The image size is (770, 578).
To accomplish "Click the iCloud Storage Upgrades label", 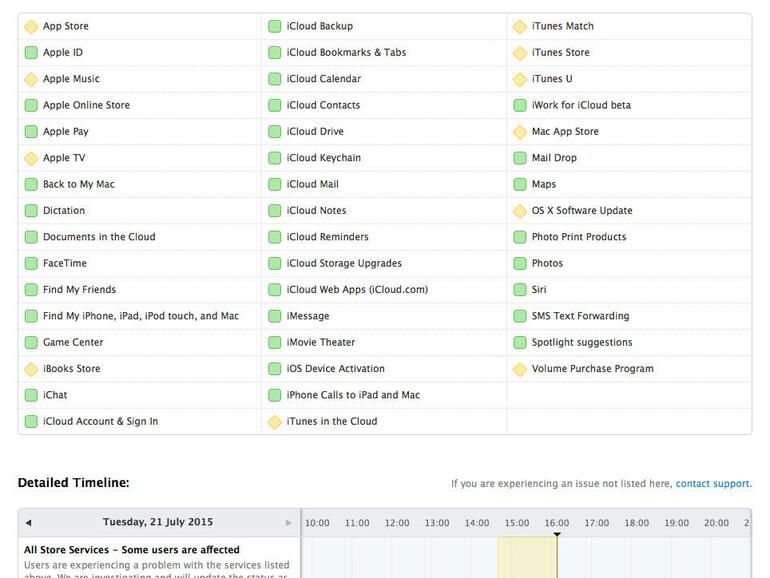I will point(344,263).
